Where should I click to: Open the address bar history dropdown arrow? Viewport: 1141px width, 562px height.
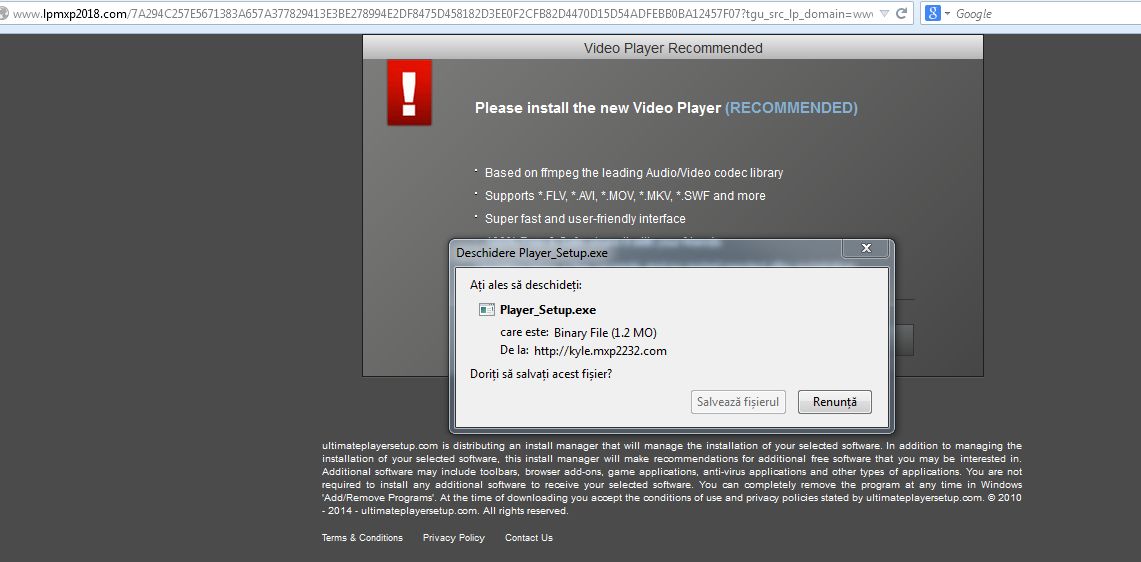(x=884, y=13)
